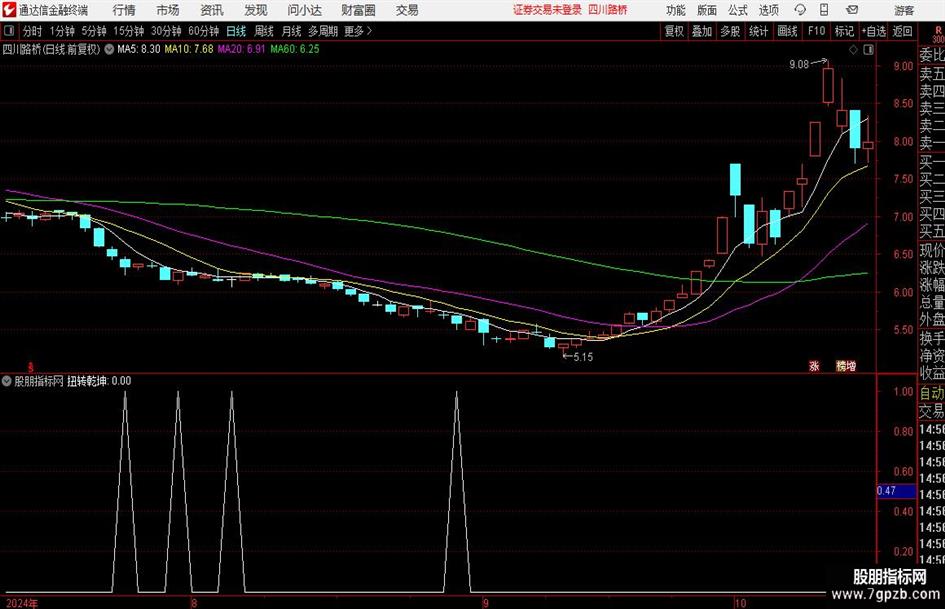Open the 公式 menu
The width and height of the screenshot is (945, 609).
(x=738, y=10)
